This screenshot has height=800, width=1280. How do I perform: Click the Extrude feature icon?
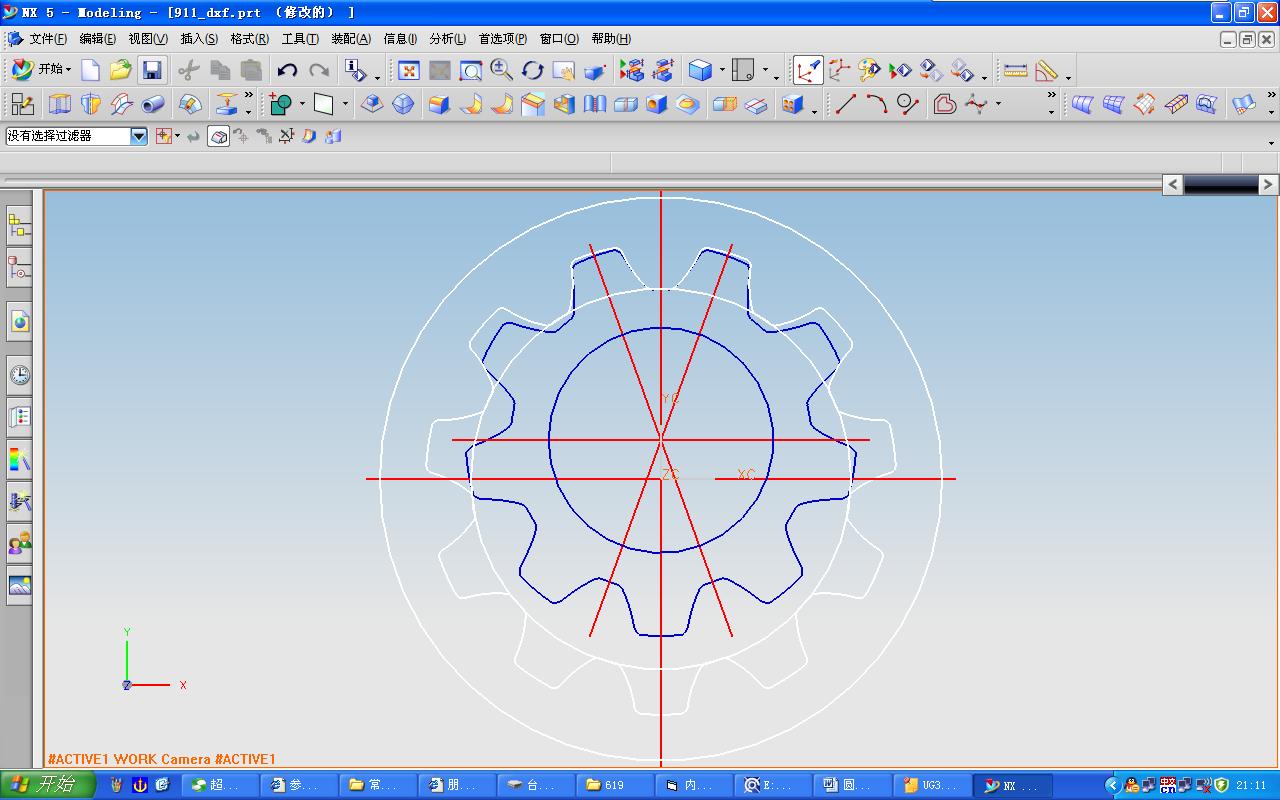tap(60, 104)
